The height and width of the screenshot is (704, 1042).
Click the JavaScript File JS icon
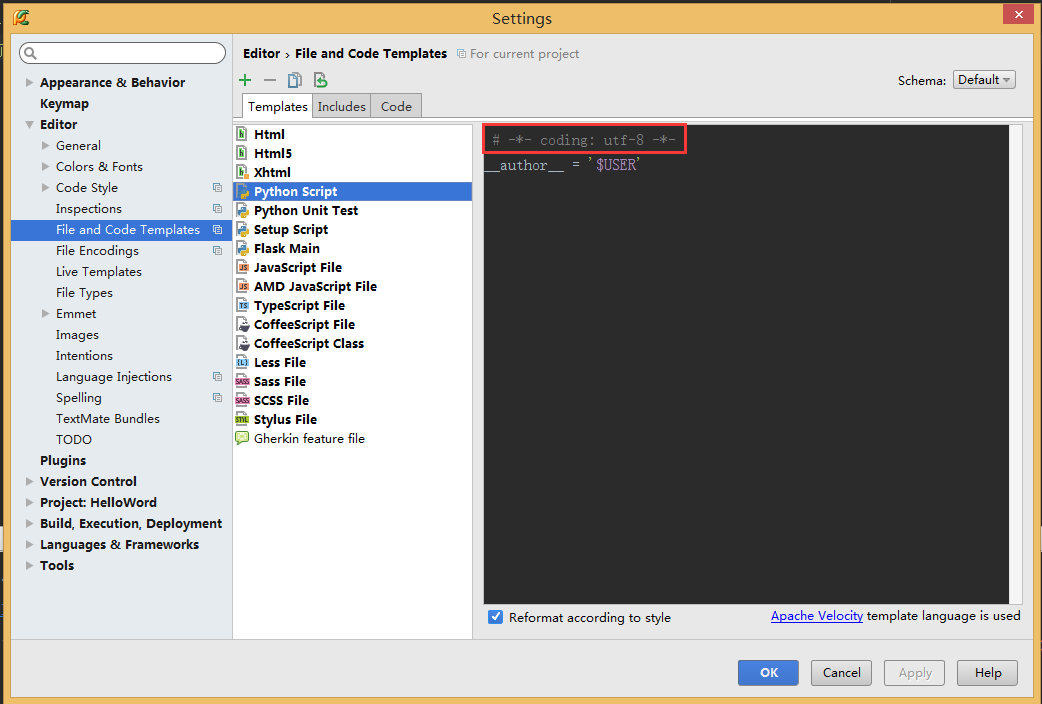[243, 267]
